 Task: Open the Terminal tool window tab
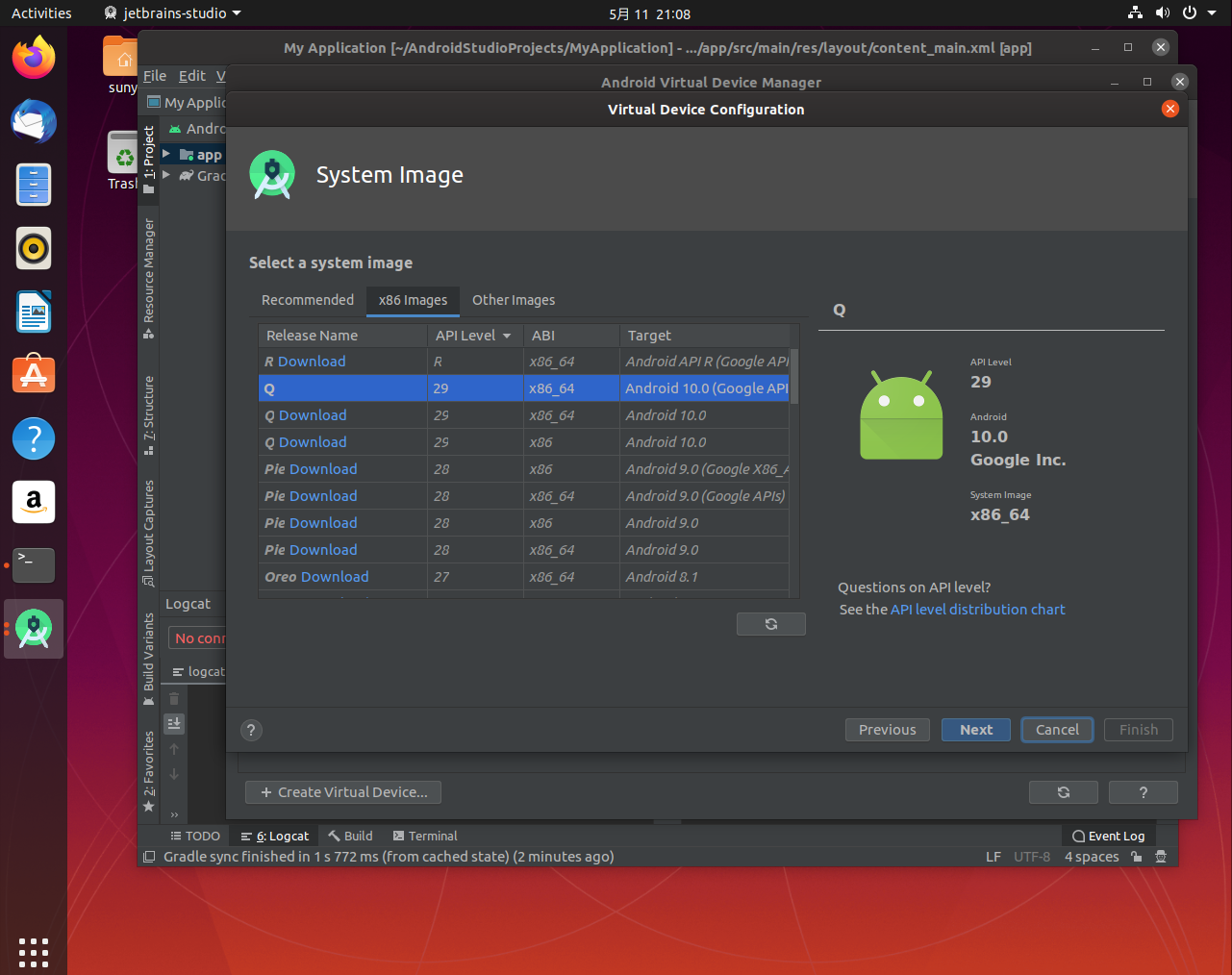coord(425,837)
